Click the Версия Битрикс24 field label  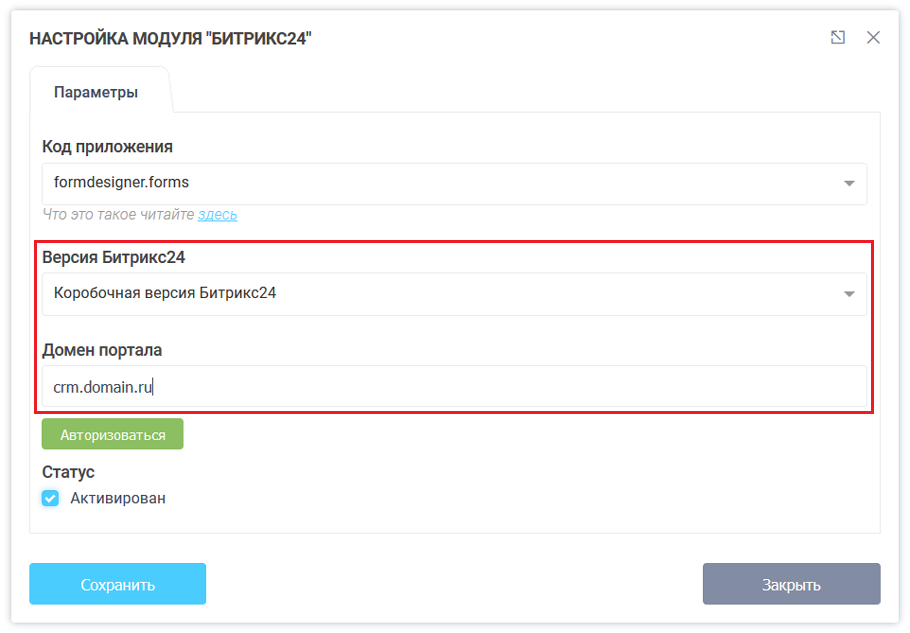[114, 258]
